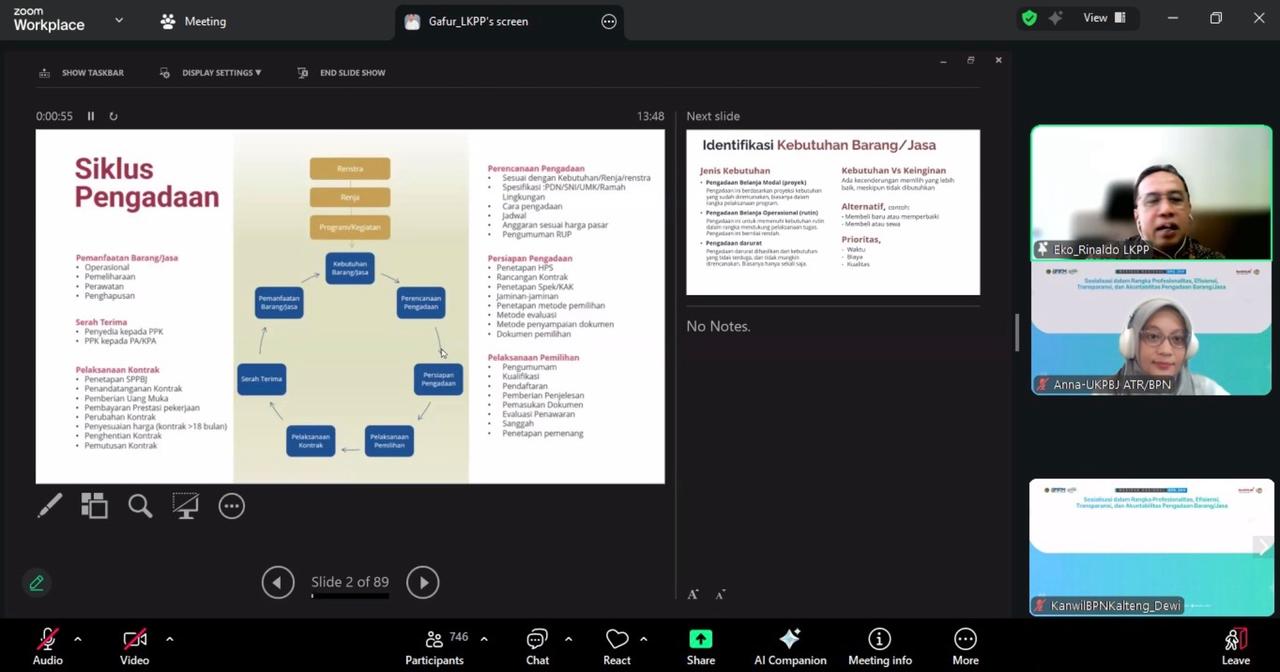Open the Display Settings dropdown
Image resolution: width=1280 pixels, height=672 pixels.
(x=212, y=73)
